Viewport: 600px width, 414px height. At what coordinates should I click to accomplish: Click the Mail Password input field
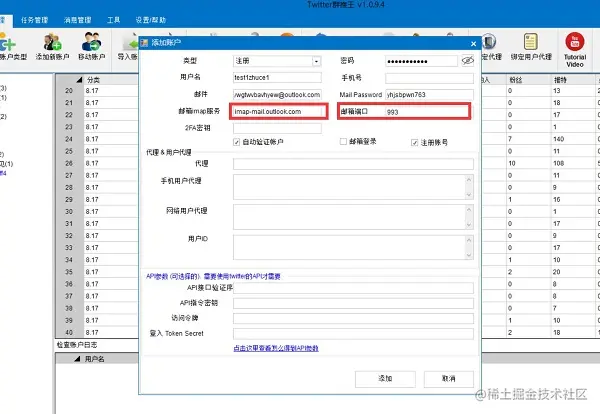(x=429, y=95)
